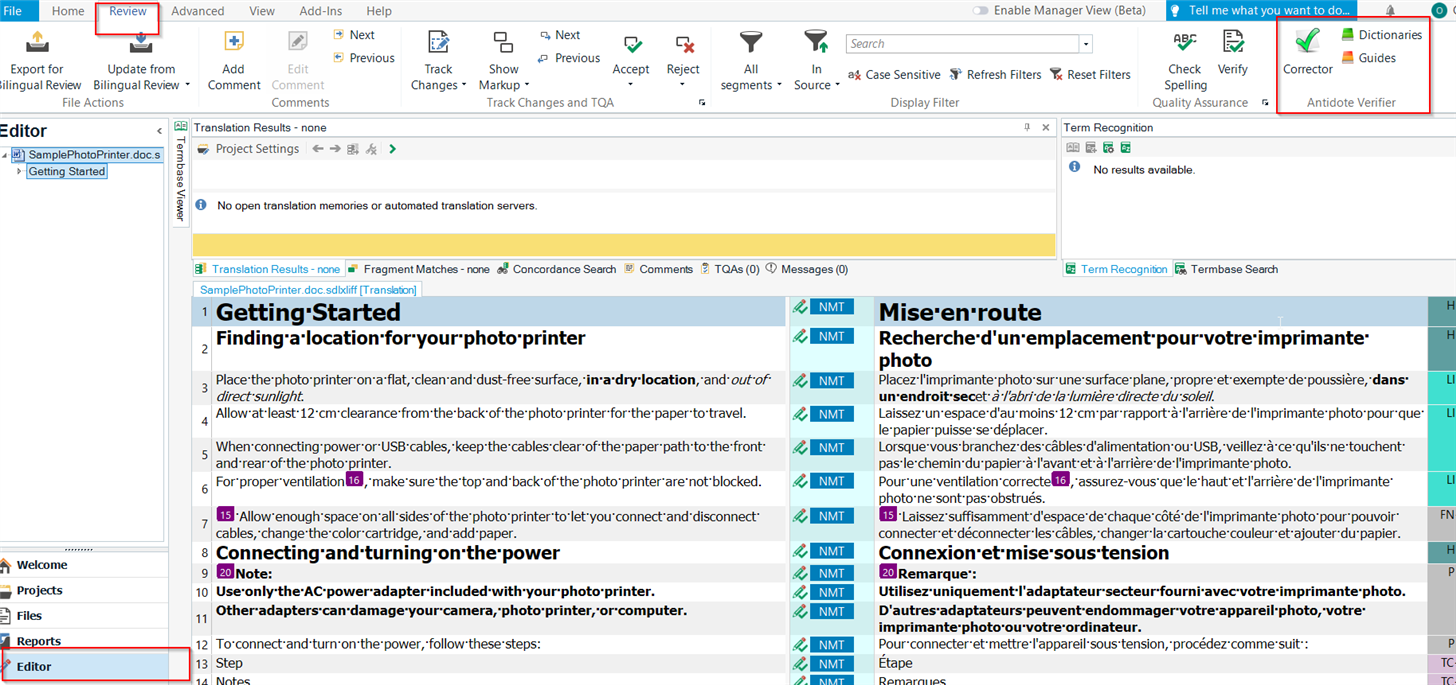Run Check Spelling
The height and width of the screenshot is (685, 1456).
pyautogui.click(x=1185, y=61)
